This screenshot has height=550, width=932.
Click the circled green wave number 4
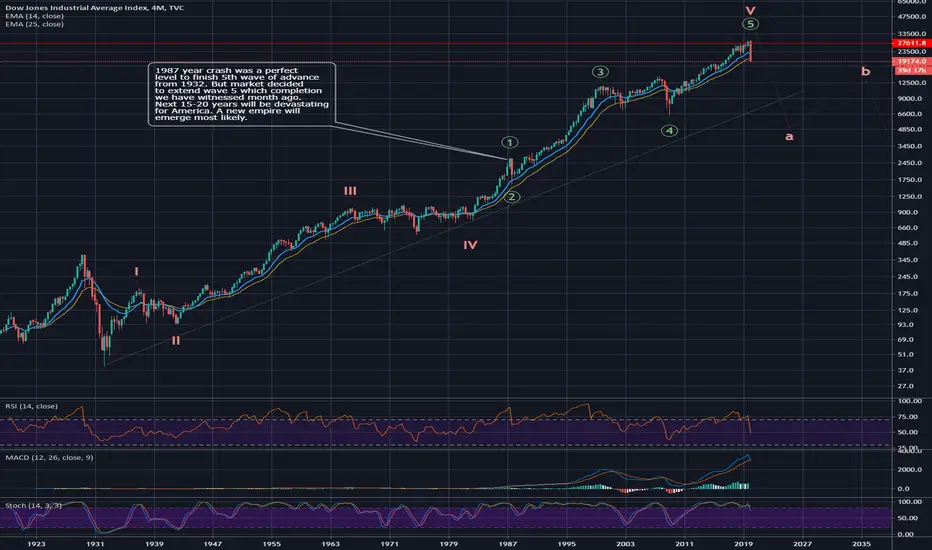click(x=669, y=131)
